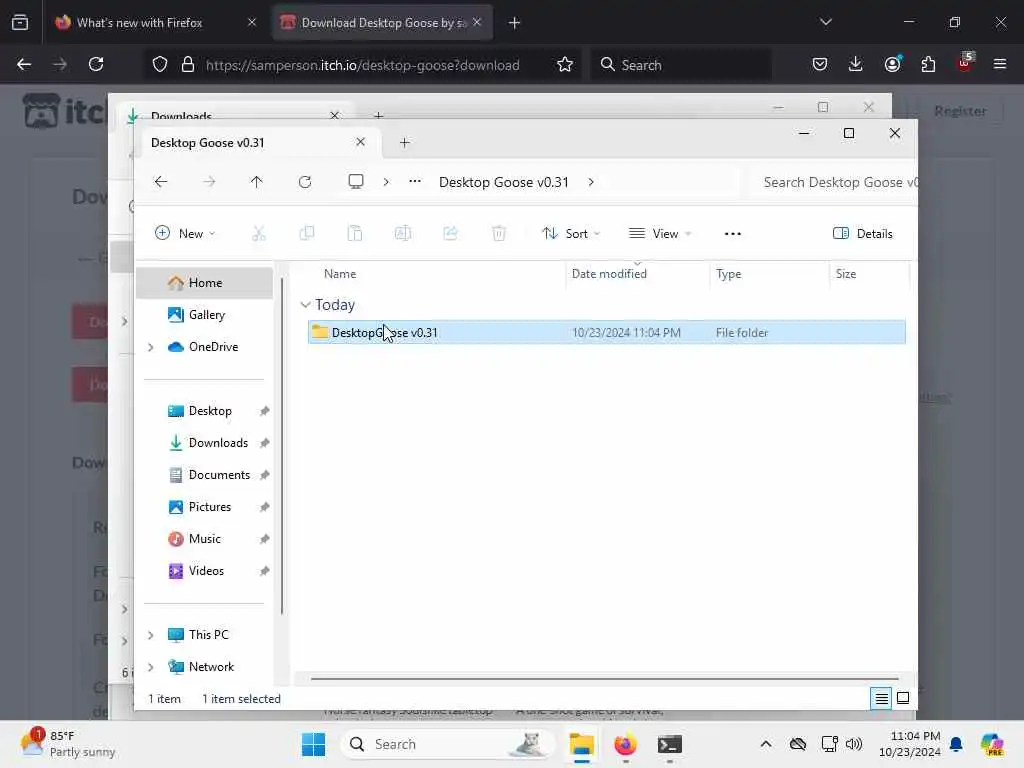The height and width of the screenshot is (768, 1024).
Task: Click the Delete trash can icon
Action: (x=499, y=233)
